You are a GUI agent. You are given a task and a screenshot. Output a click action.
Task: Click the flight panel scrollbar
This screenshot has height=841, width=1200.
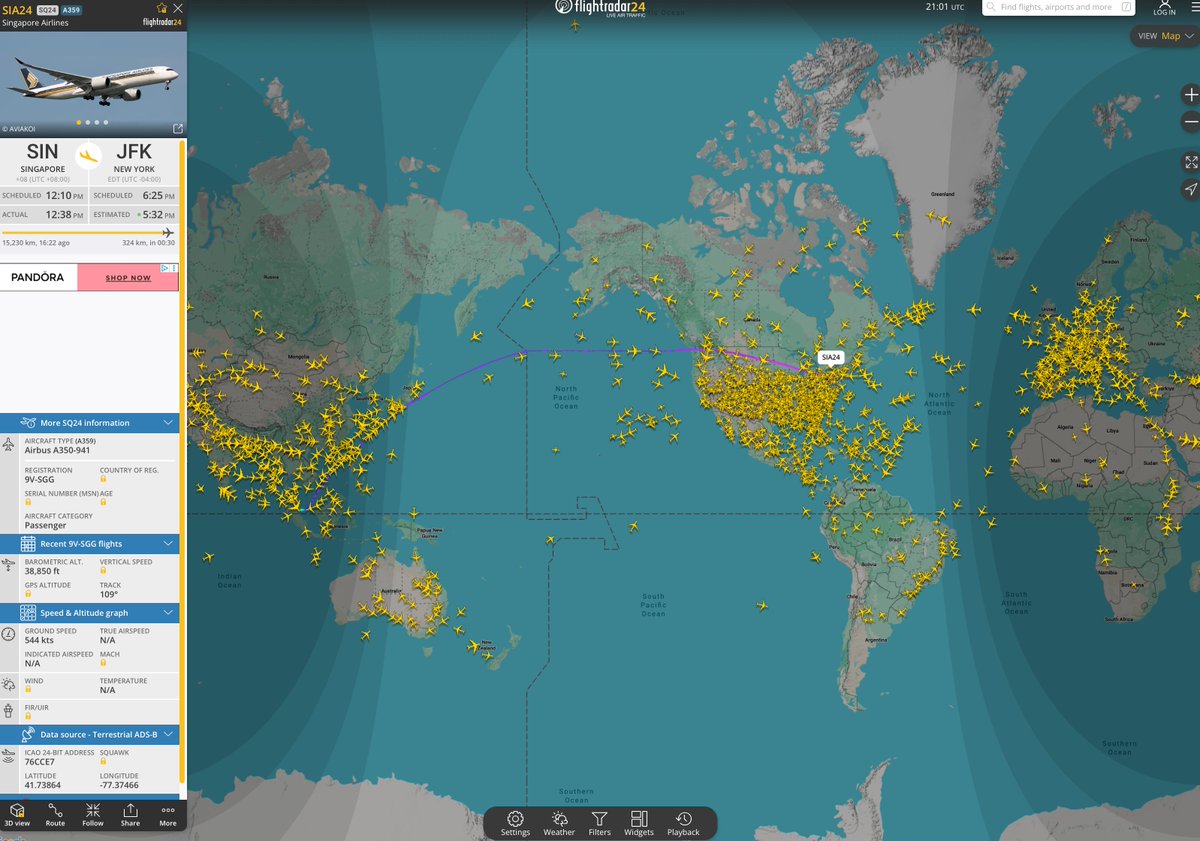point(182,460)
